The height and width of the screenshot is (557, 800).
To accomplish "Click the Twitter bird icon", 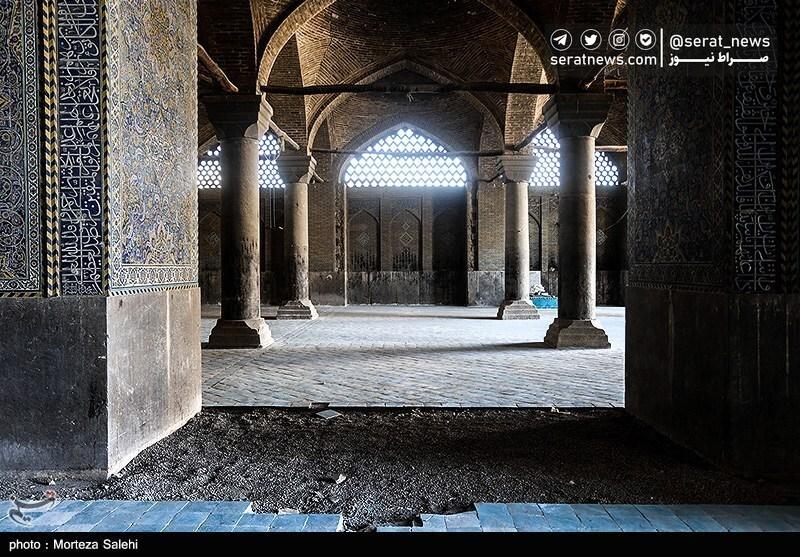I will tap(590, 40).
